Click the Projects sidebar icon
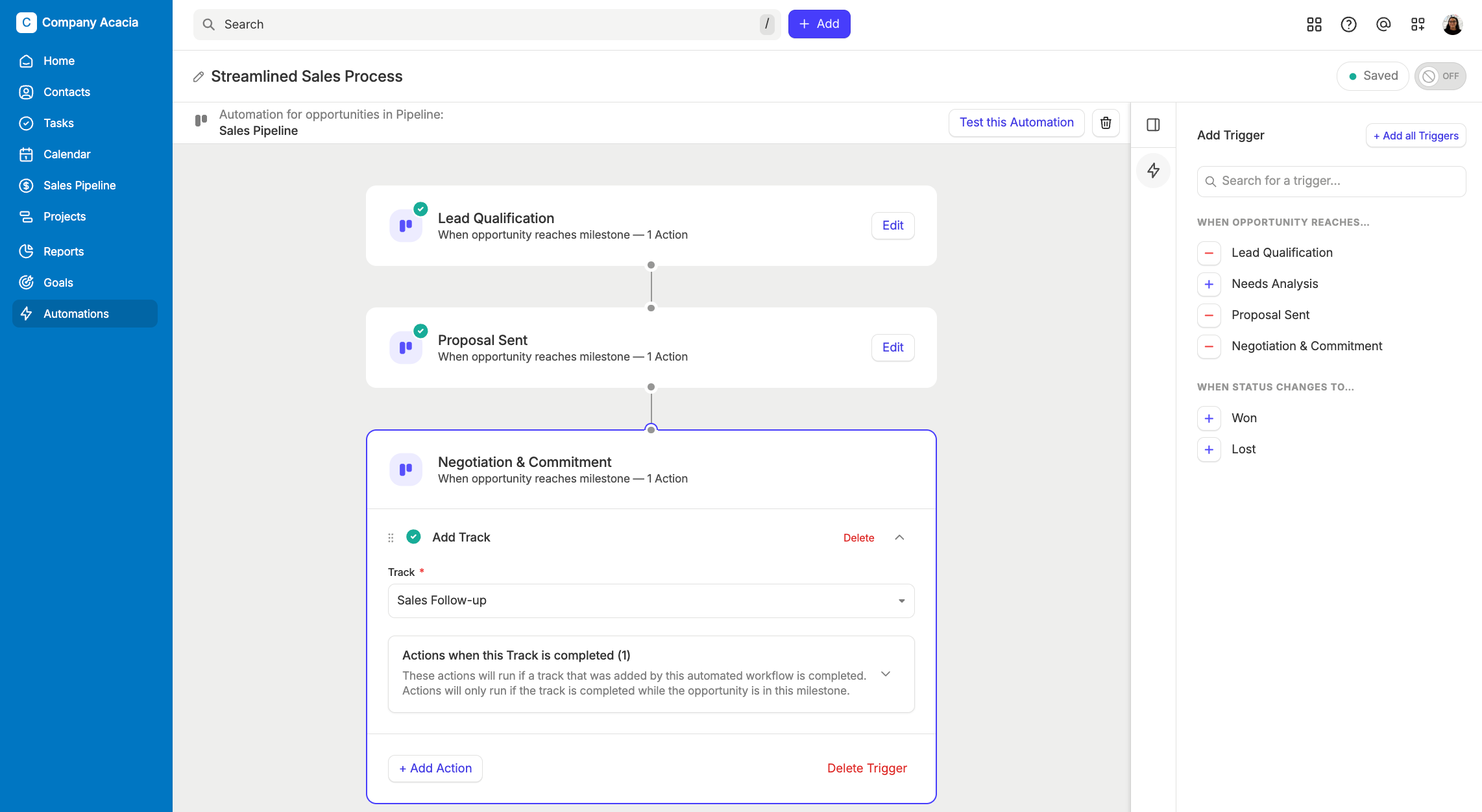 26,217
